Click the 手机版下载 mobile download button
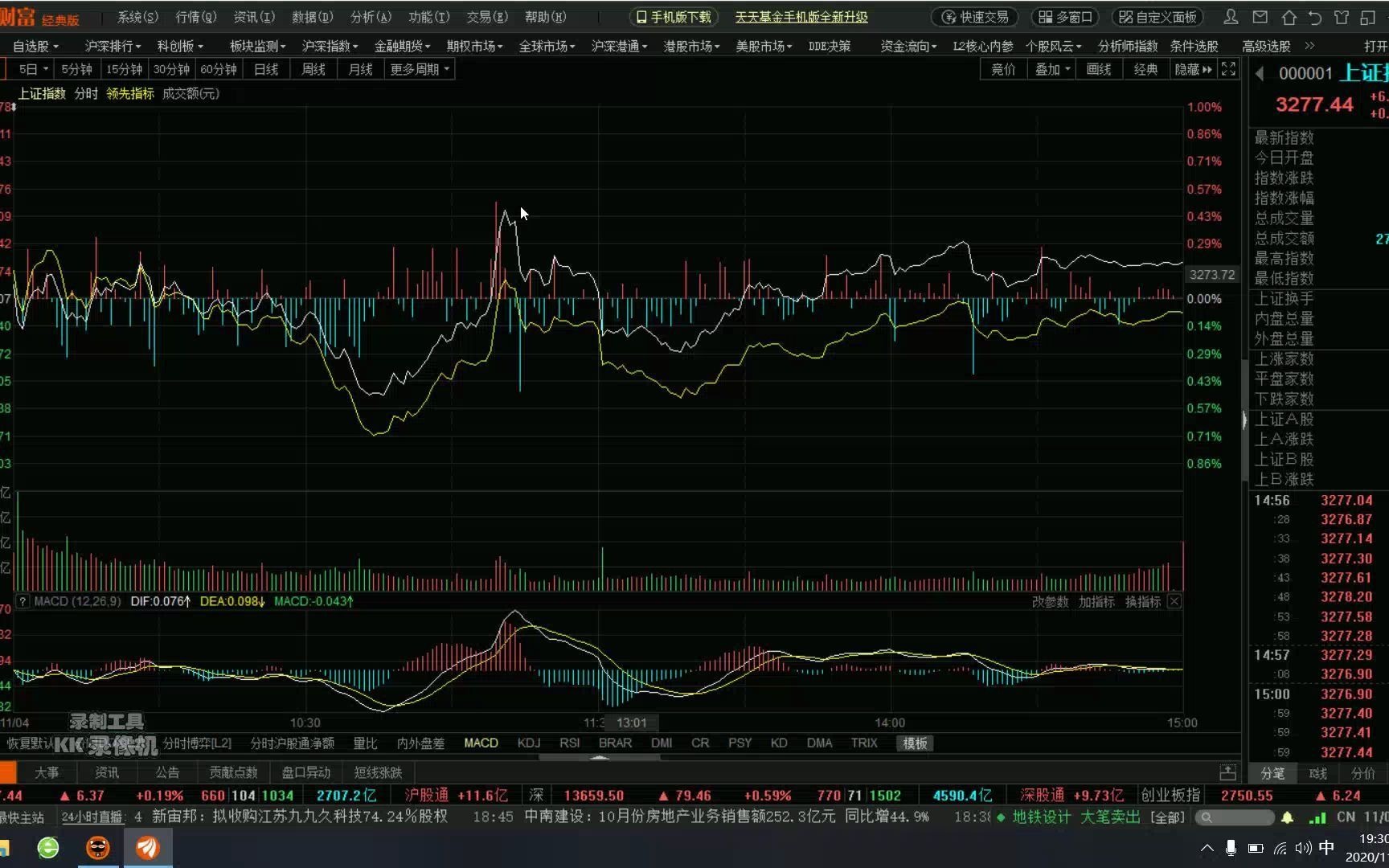This screenshot has height=868, width=1389. coord(673,17)
